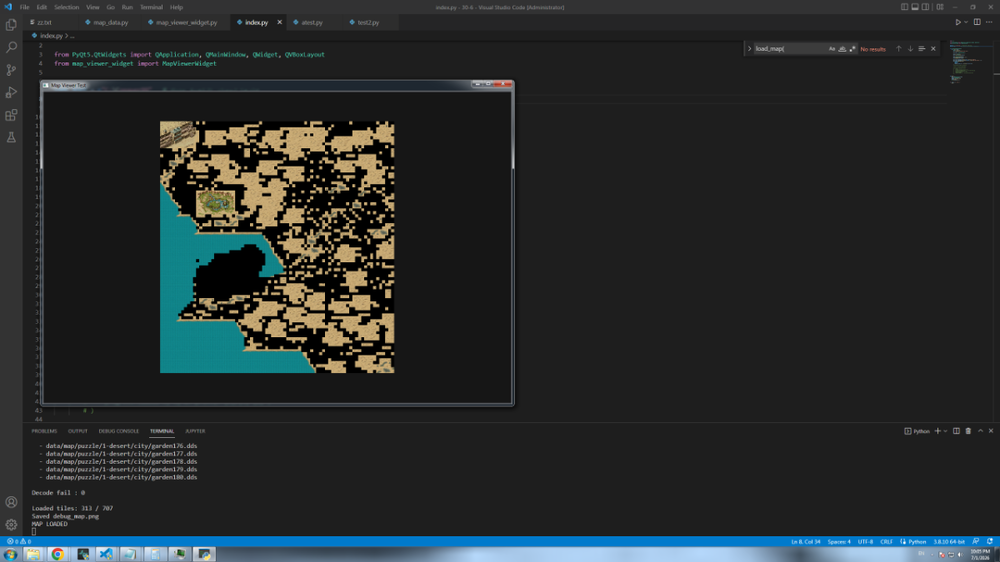Open the editor More Actions ellipsis
Viewport: 1000px width, 562px height.
coord(989,22)
